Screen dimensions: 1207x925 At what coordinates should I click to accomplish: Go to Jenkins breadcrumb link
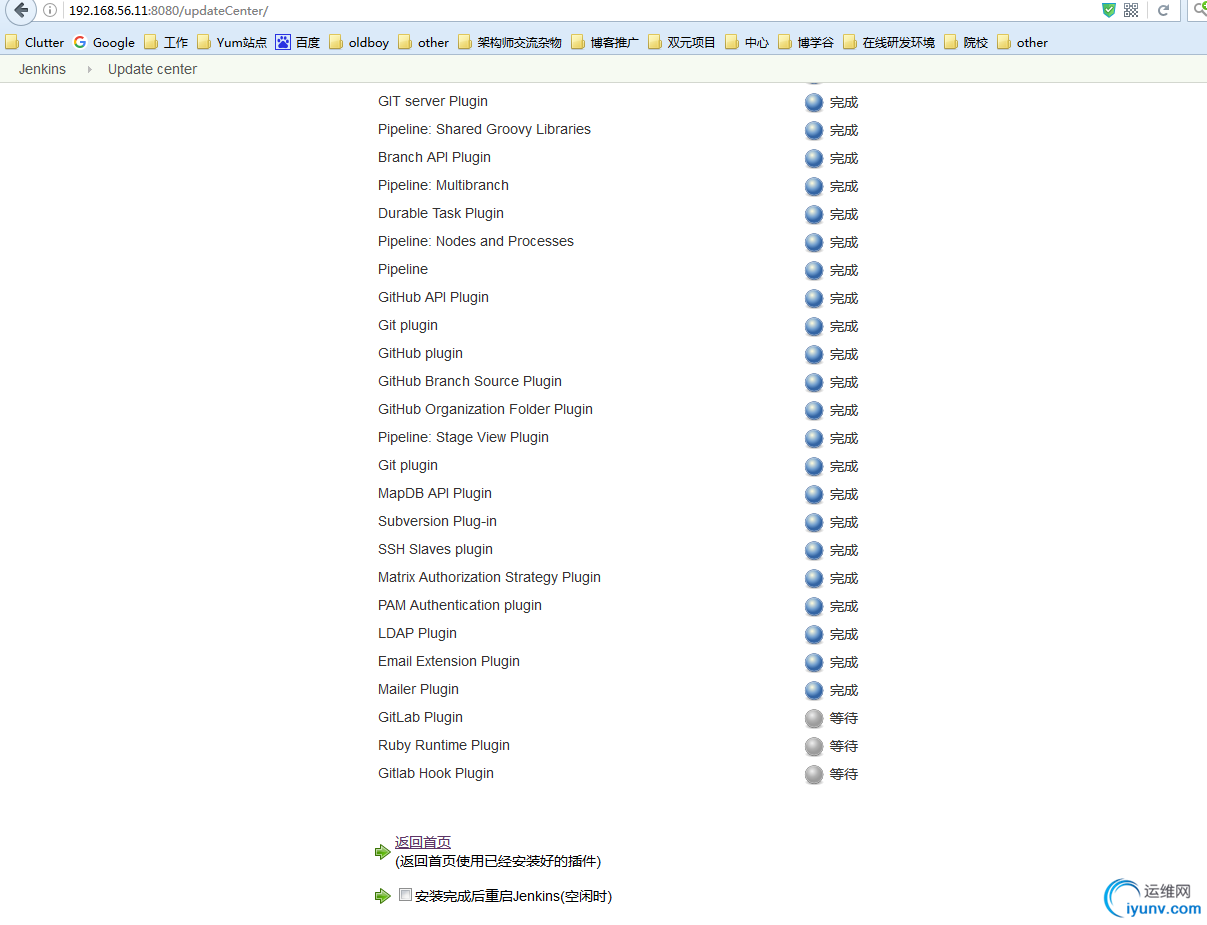click(42, 69)
